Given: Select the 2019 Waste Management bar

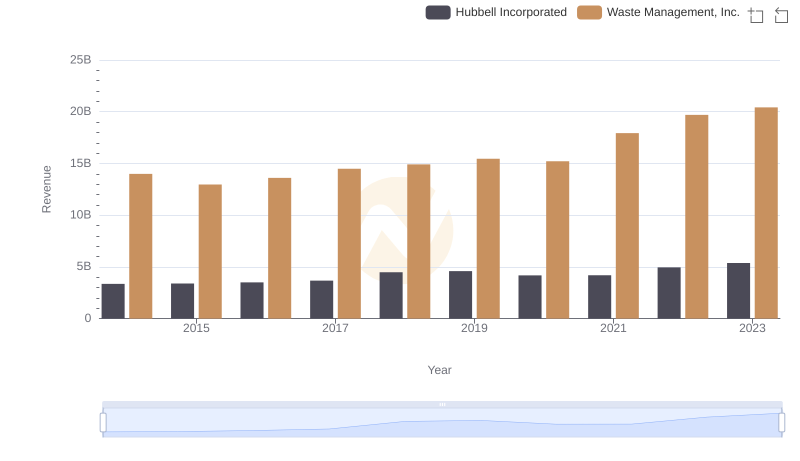Looking at the screenshot, I should (x=488, y=239).
